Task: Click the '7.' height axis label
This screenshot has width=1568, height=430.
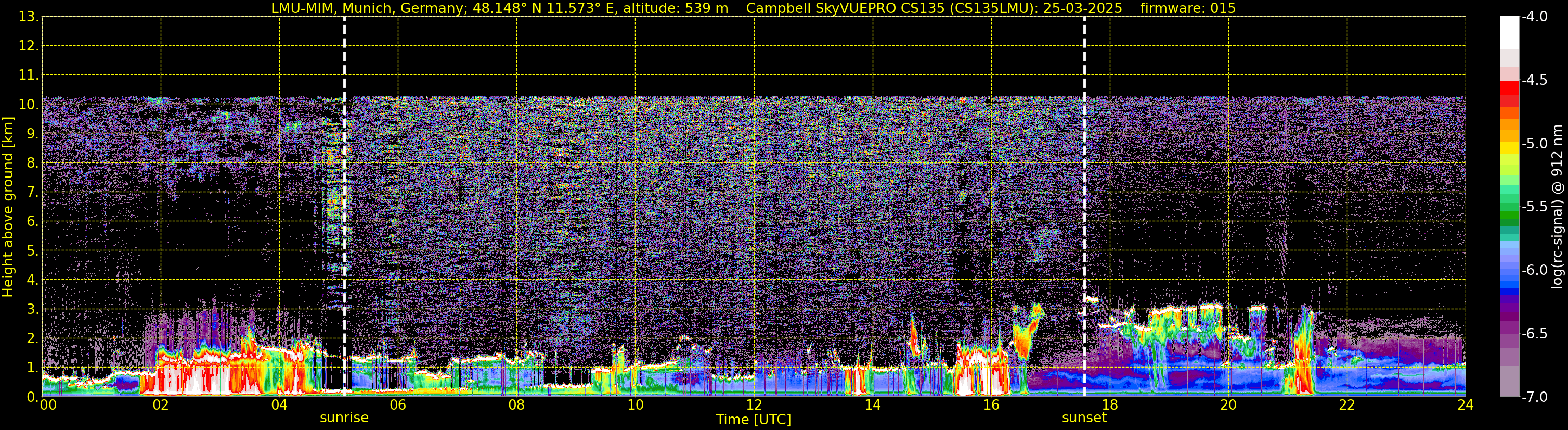Action: point(33,193)
